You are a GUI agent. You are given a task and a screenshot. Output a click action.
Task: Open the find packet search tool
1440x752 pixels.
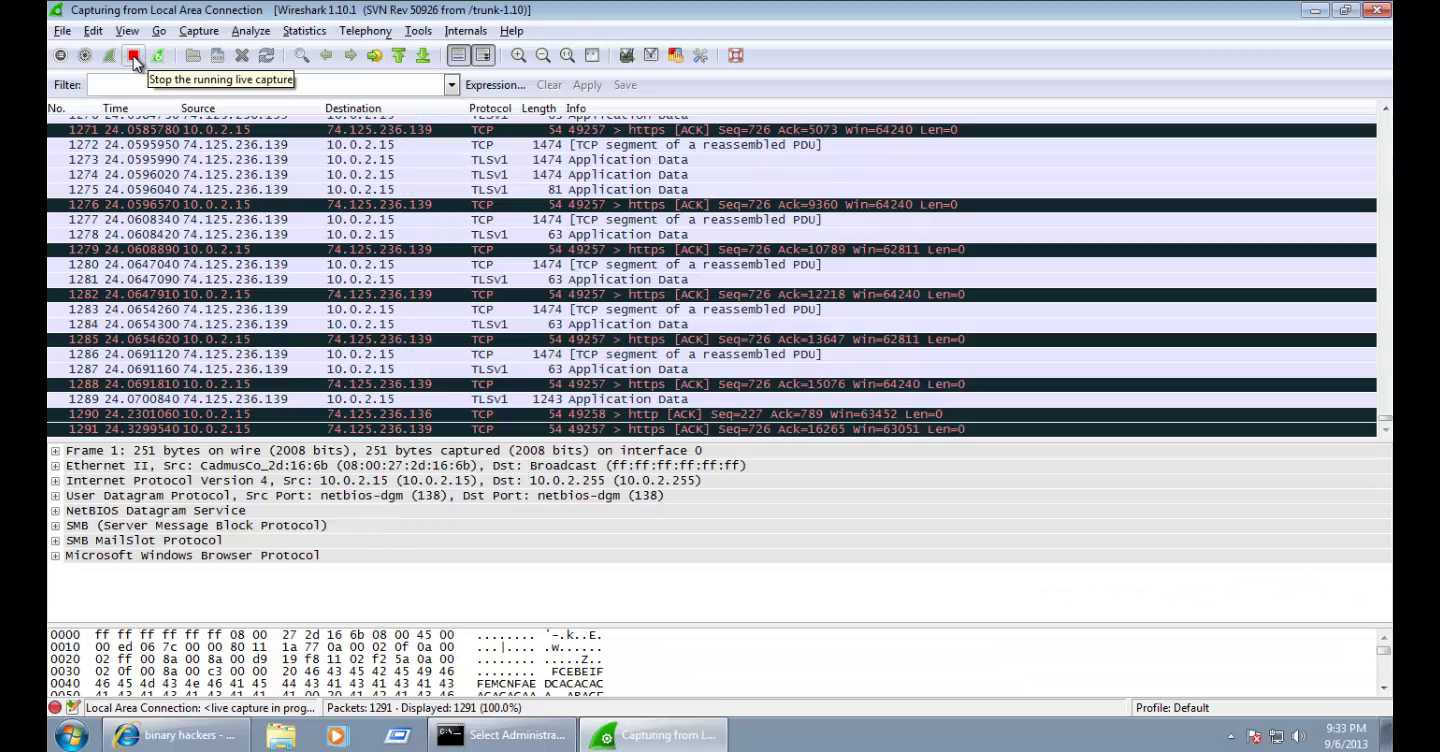300,55
